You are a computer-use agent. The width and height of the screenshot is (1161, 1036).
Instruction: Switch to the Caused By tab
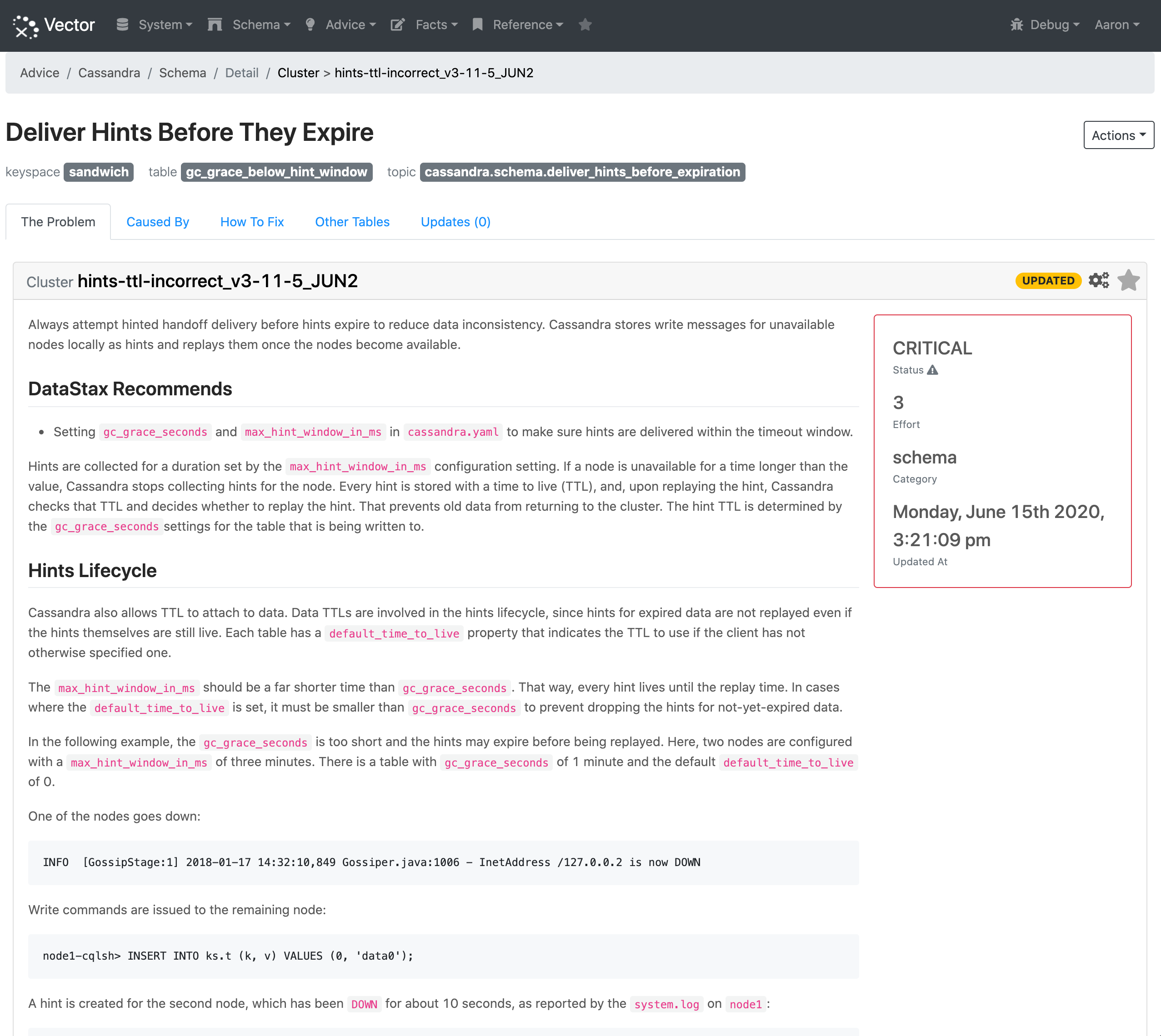pyautogui.click(x=158, y=222)
